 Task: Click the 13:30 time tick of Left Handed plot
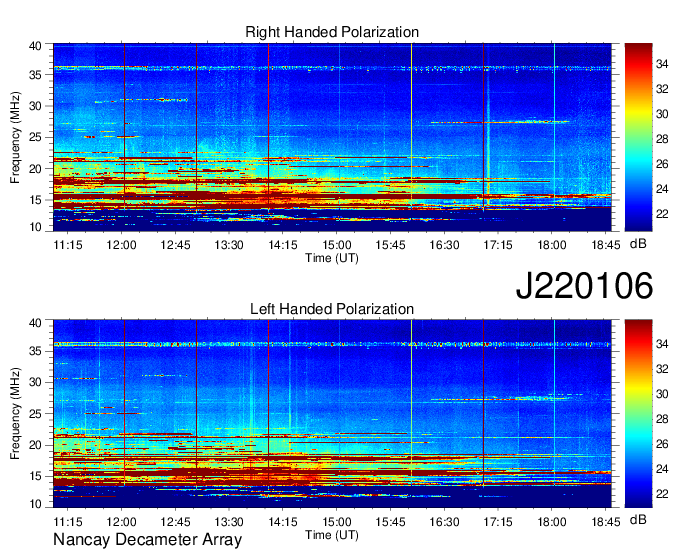[229, 522]
